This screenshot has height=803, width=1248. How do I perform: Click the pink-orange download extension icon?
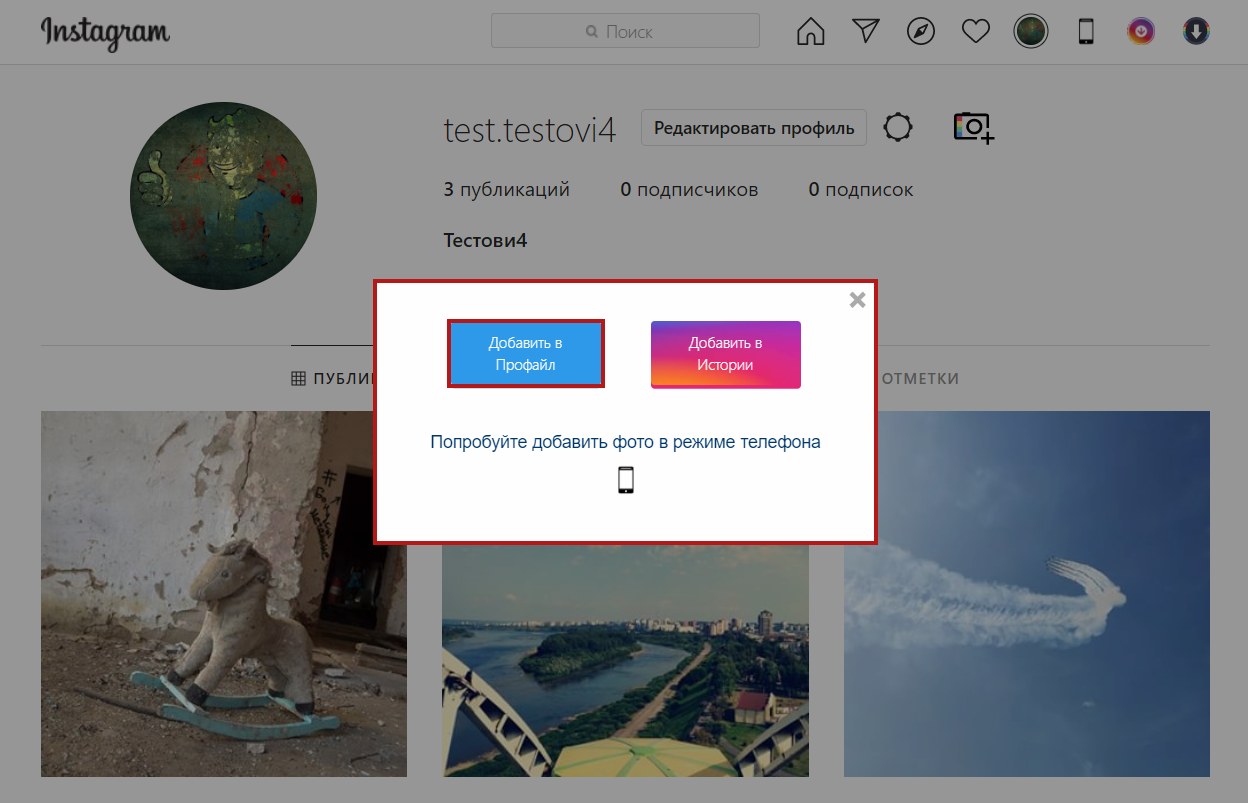pos(1141,32)
